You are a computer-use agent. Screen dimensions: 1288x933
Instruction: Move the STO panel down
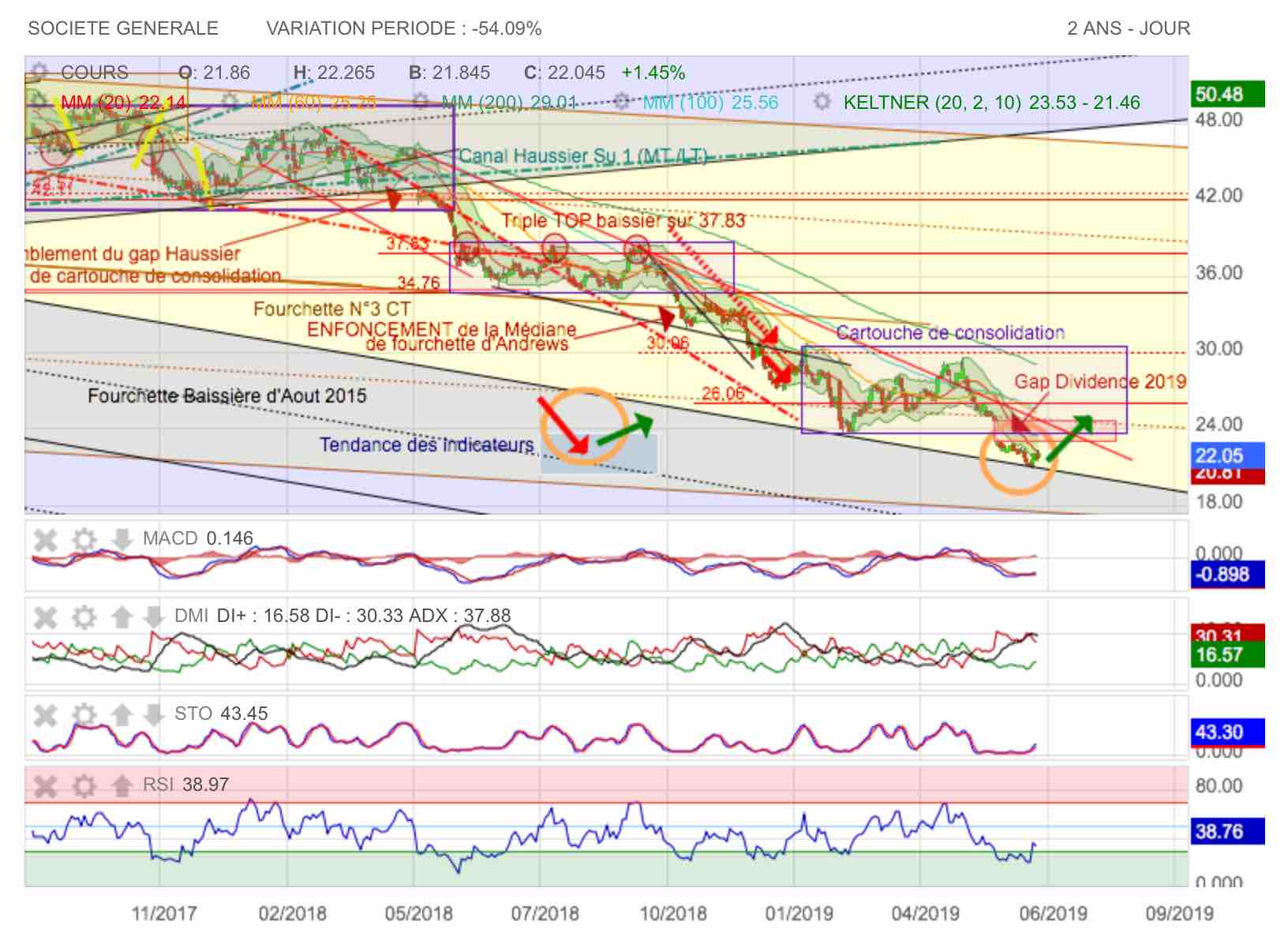click(x=153, y=714)
